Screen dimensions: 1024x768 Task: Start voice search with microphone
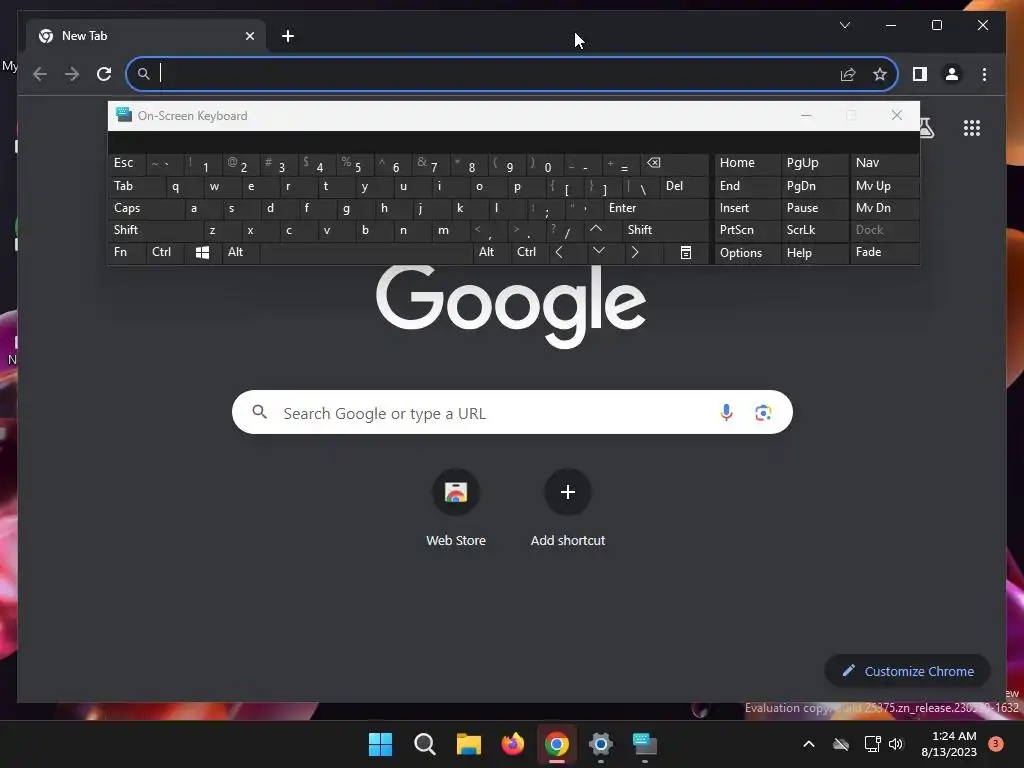click(x=726, y=412)
